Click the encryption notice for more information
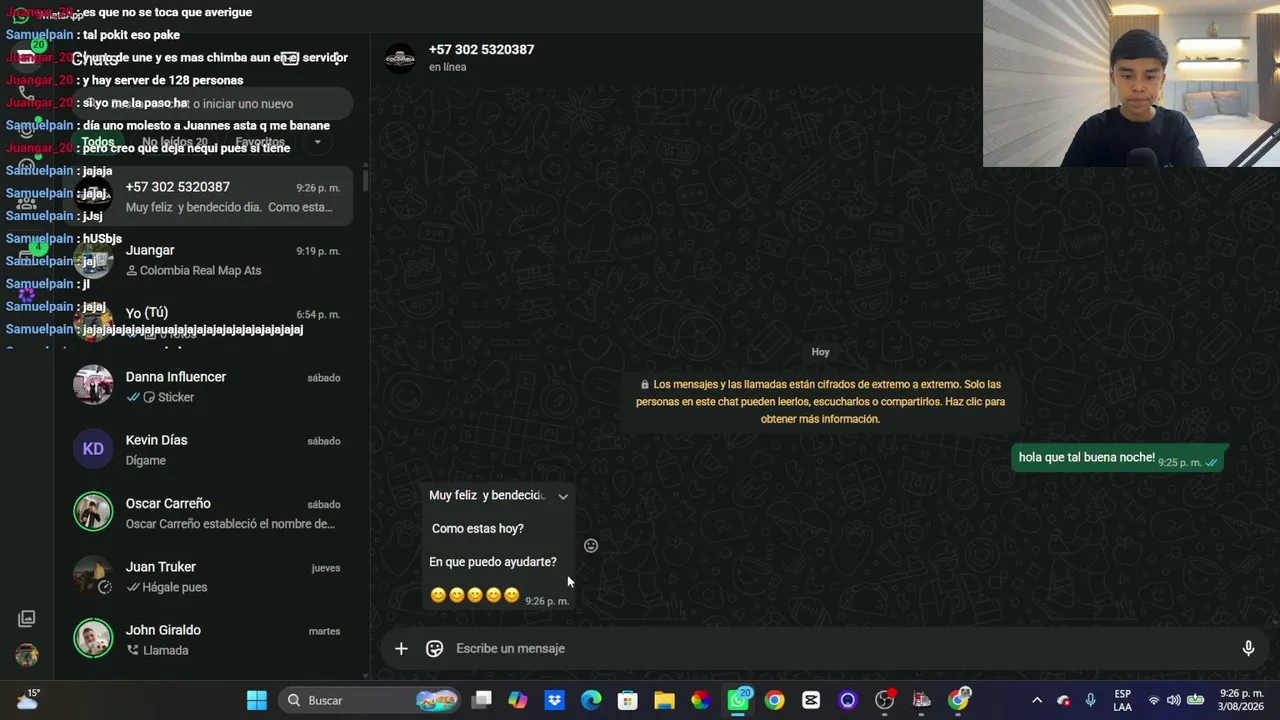 pos(820,401)
